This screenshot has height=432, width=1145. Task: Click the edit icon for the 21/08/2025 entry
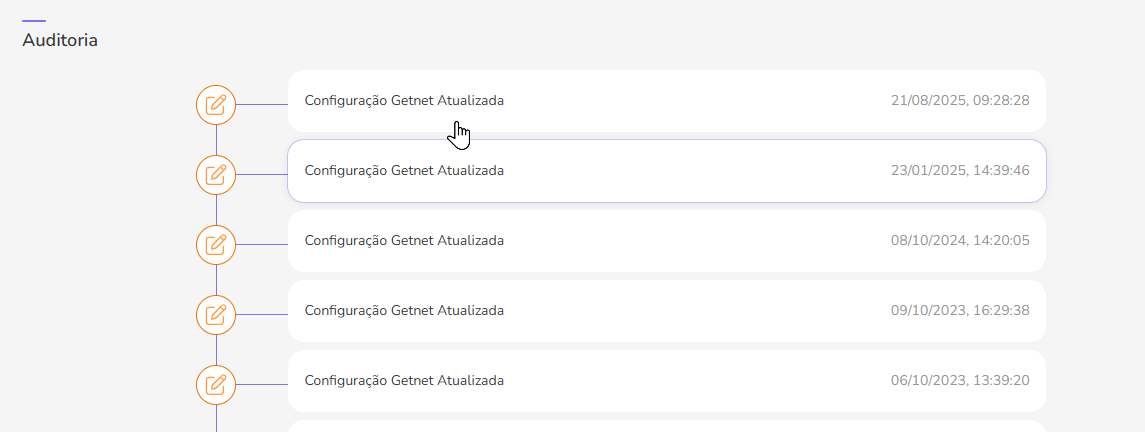[216, 104]
